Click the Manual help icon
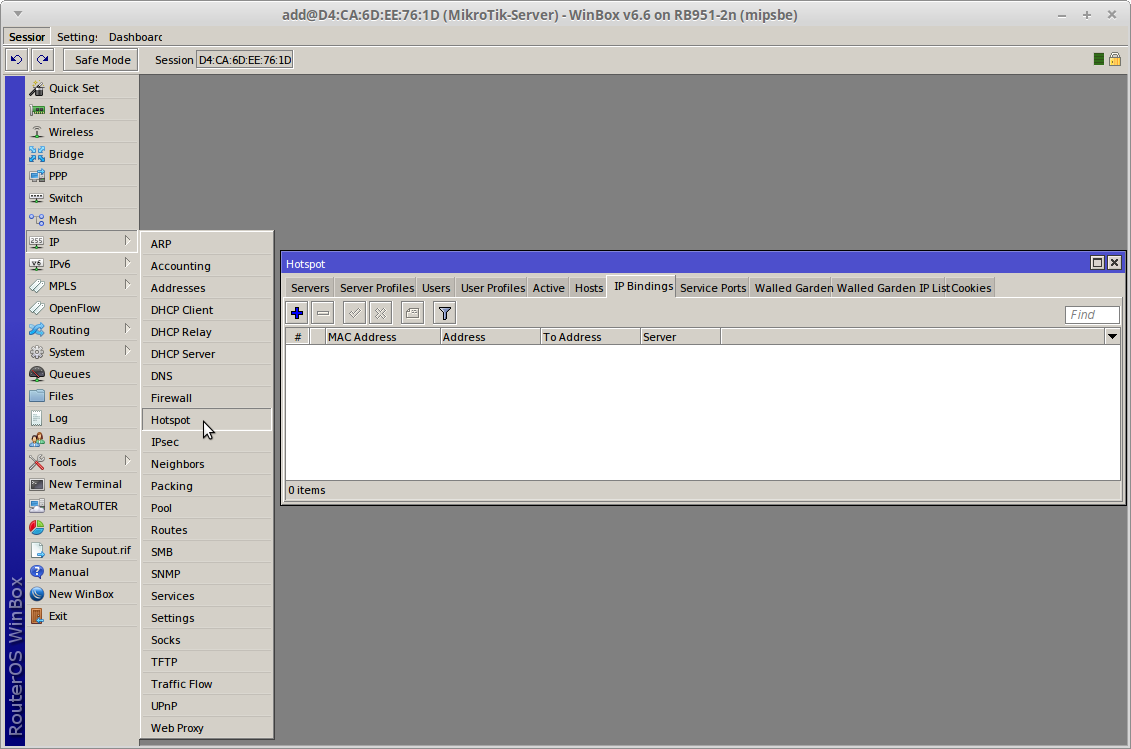The width and height of the screenshot is (1131, 749). point(37,572)
